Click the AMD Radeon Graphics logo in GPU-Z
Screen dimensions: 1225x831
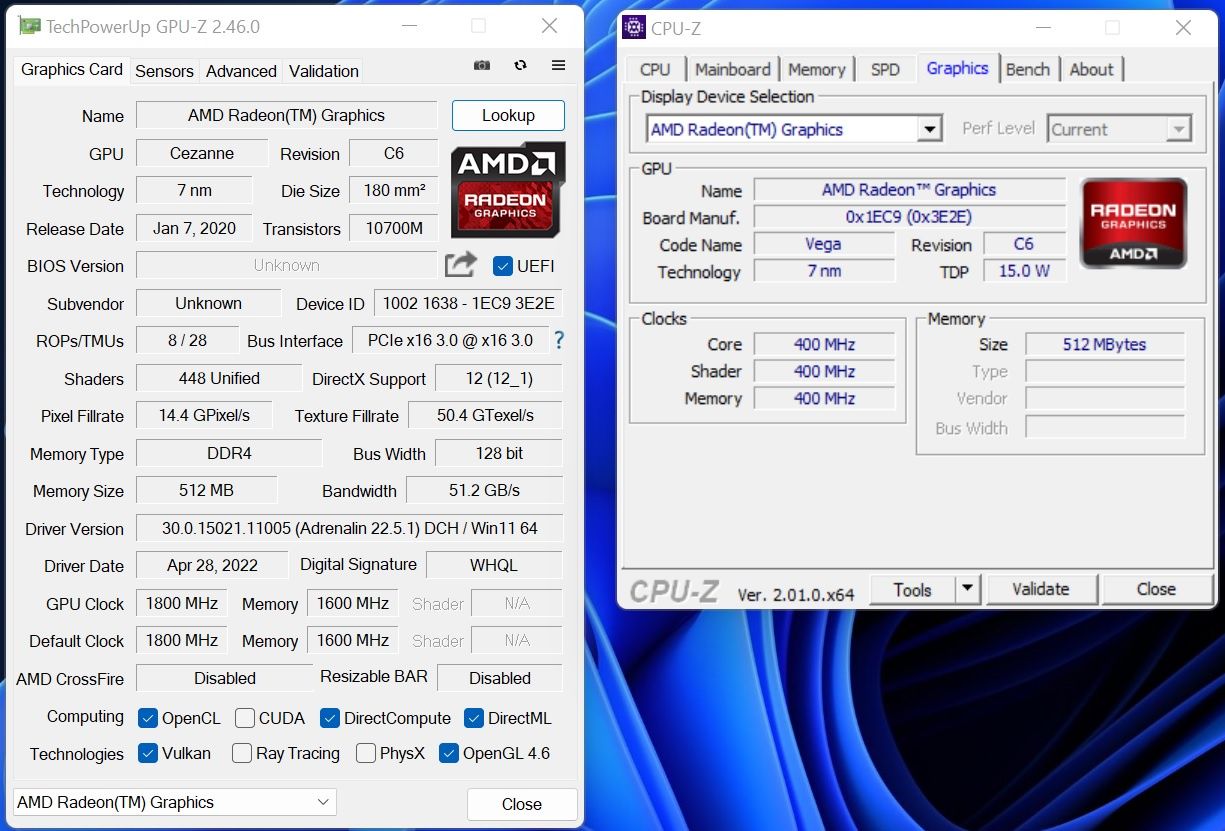508,189
